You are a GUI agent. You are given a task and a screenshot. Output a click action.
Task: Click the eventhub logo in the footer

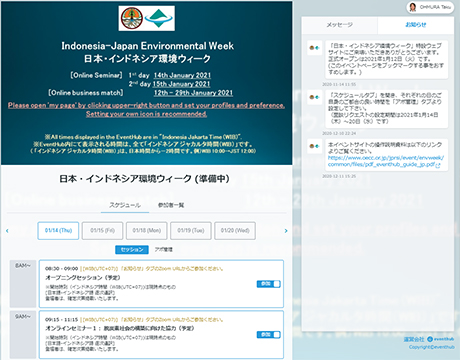[440, 339]
